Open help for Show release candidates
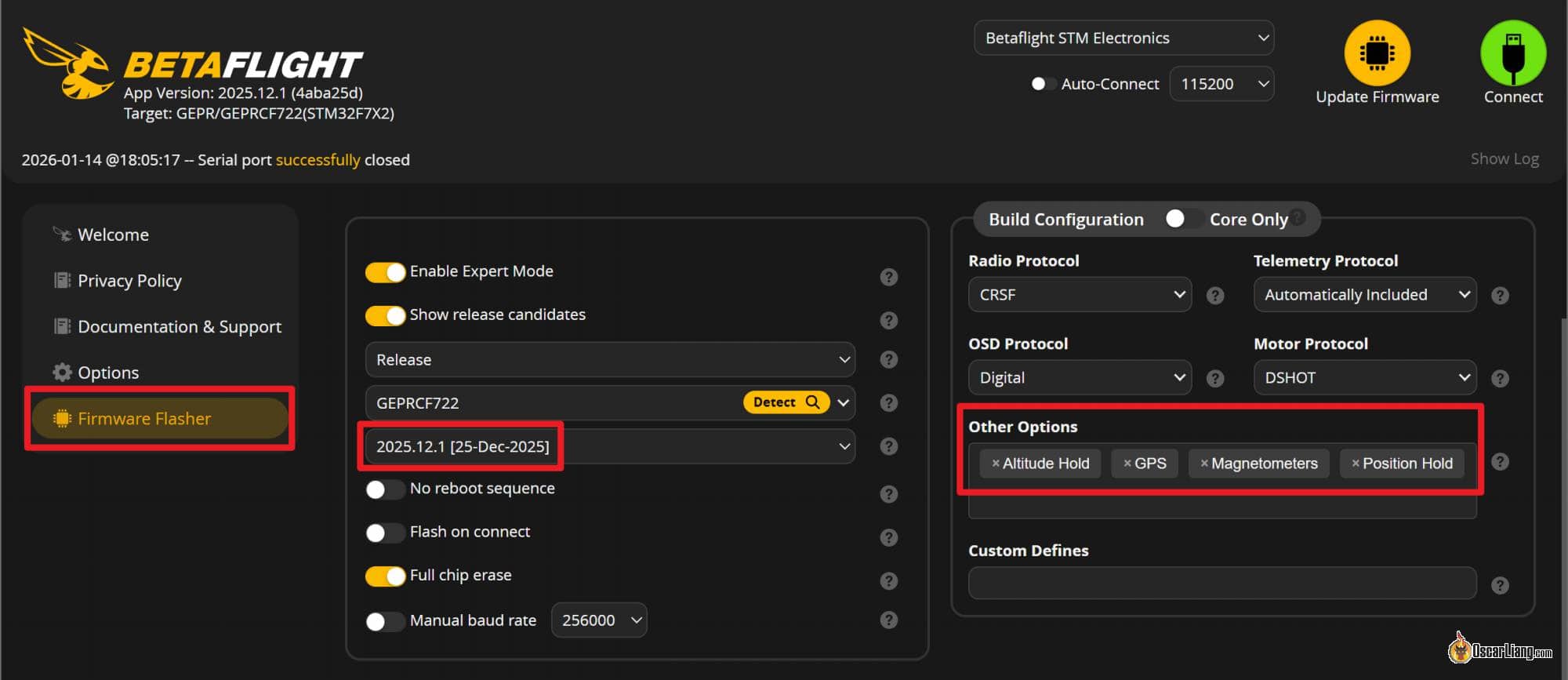Screen dimensions: 1568x680 click(888, 320)
